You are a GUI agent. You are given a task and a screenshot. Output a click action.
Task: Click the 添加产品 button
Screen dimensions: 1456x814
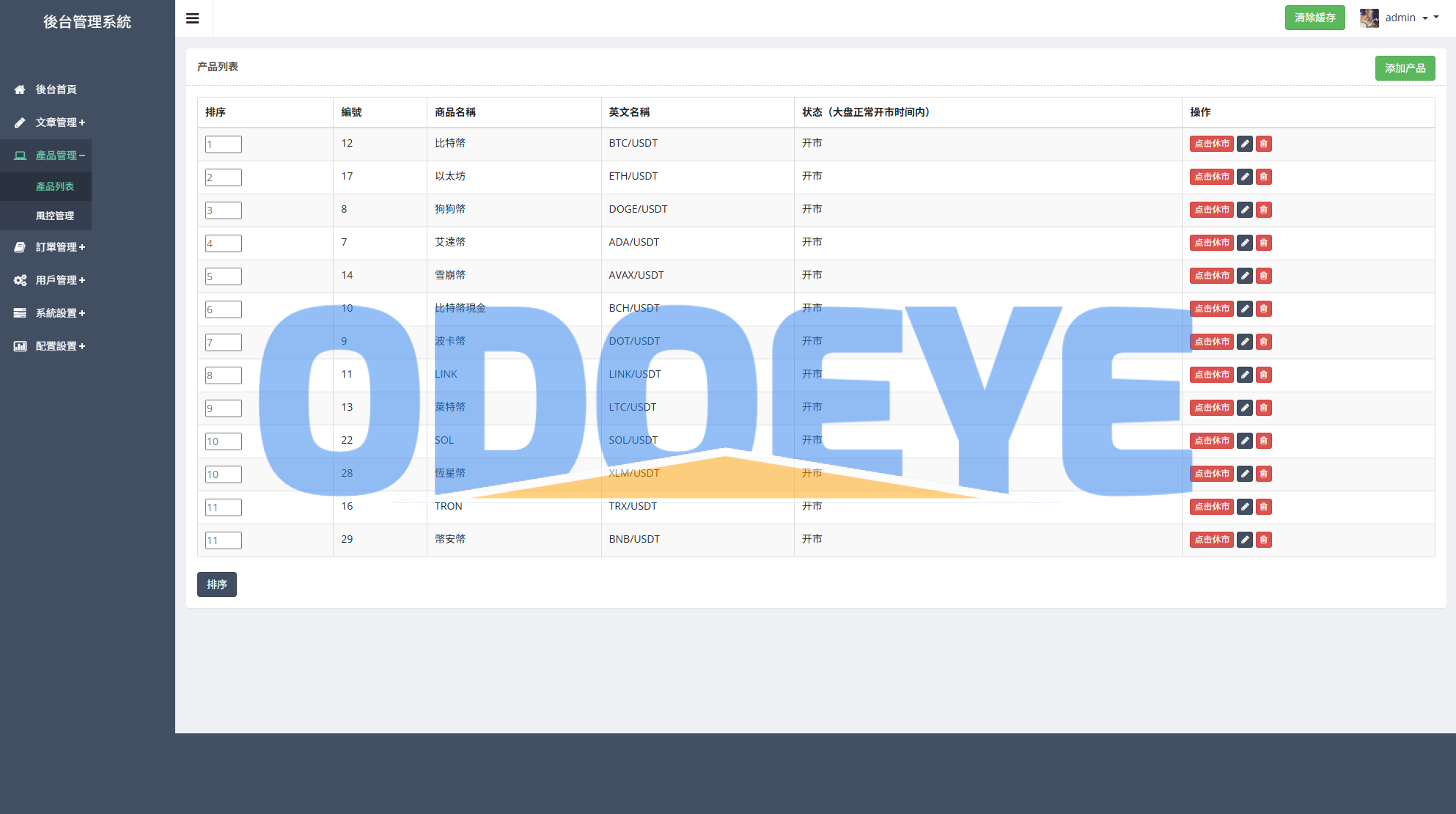click(1404, 68)
